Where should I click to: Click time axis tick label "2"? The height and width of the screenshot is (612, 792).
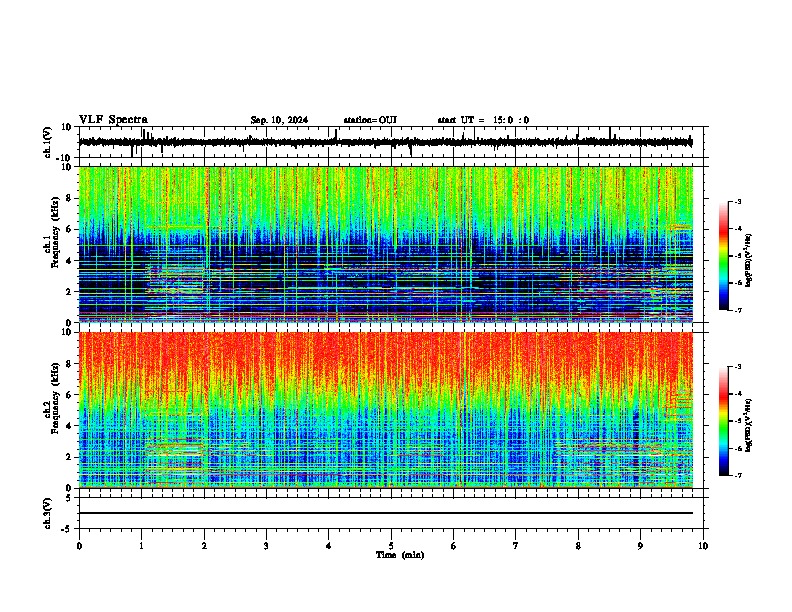(204, 546)
